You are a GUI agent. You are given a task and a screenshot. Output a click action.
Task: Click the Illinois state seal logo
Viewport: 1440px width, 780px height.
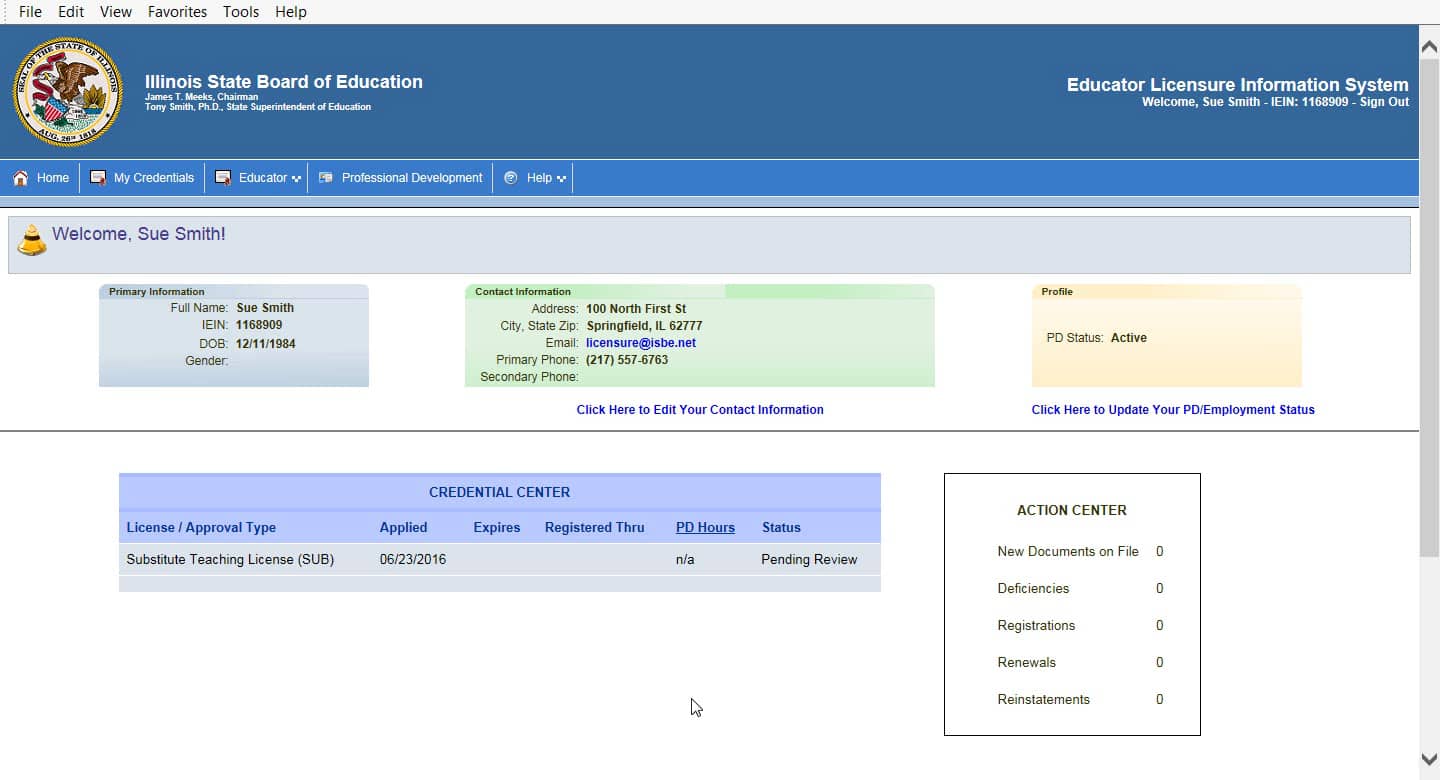click(68, 92)
